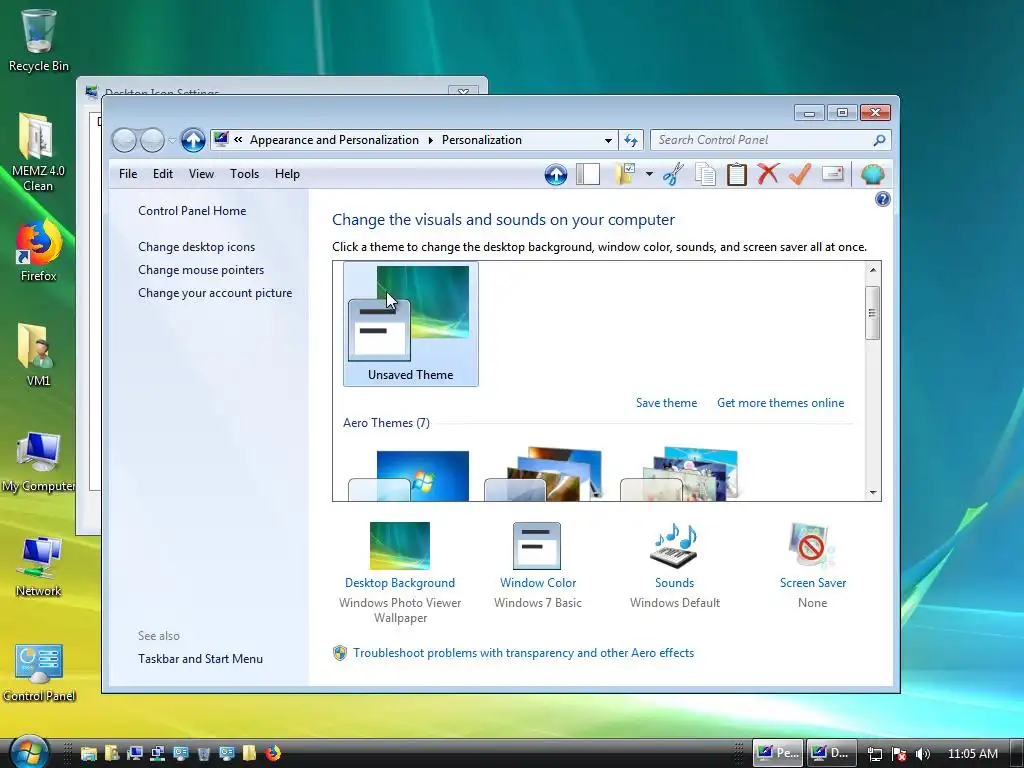The height and width of the screenshot is (768, 1024).
Task: Go to Control Panel Home
Action: (x=192, y=211)
